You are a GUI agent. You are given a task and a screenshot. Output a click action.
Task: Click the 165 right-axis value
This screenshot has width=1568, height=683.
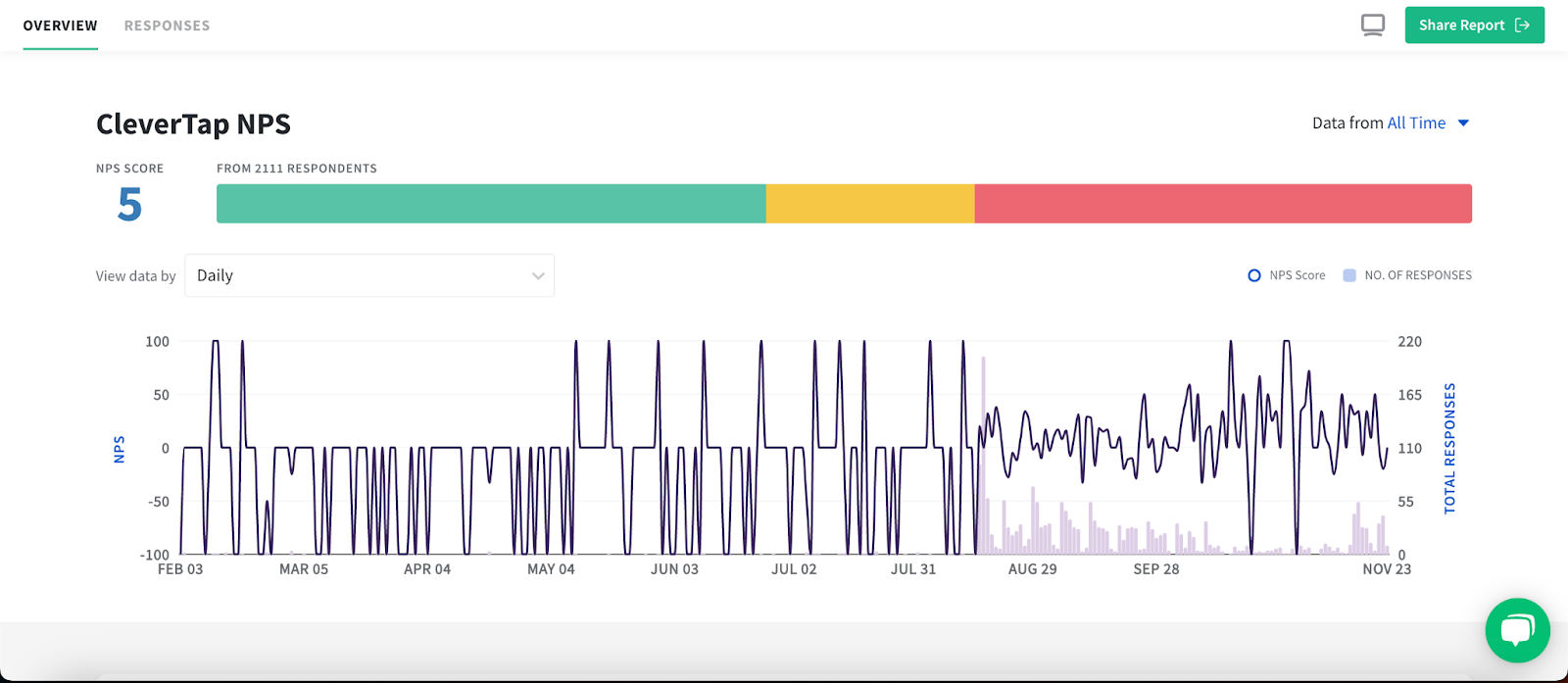click(x=1409, y=395)
